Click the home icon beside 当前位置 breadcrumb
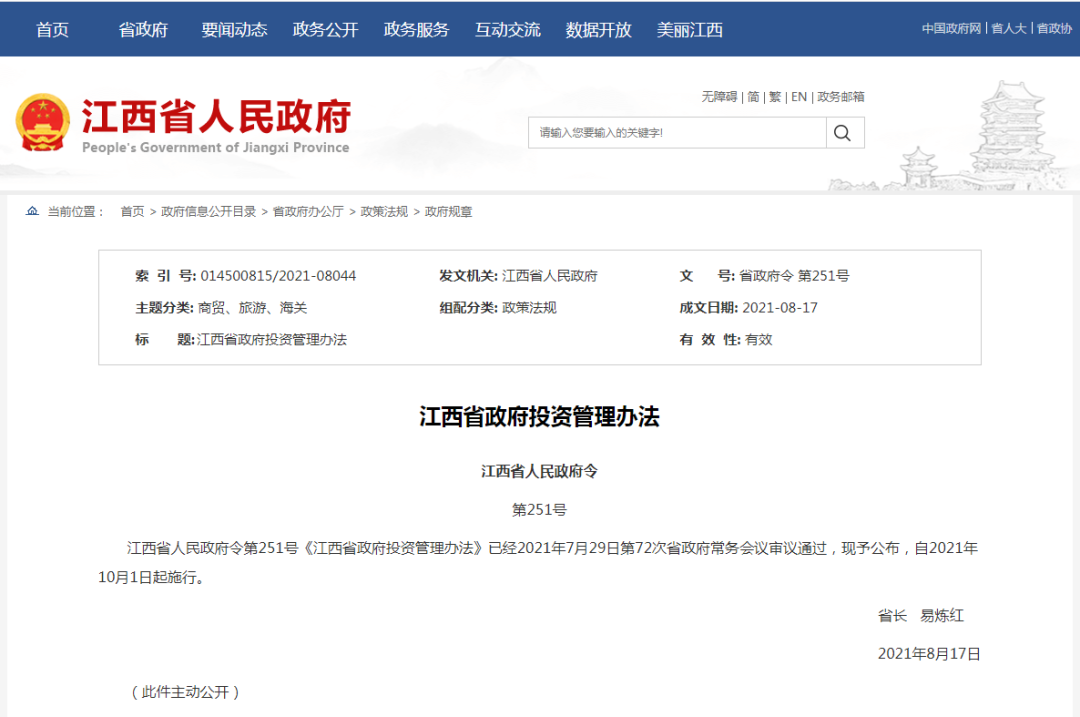This screenshot has height=717, width=1080. pos(30,211)
